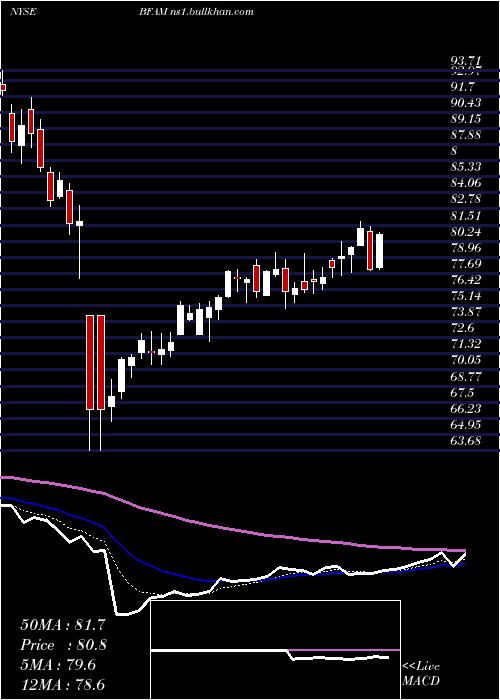This screenshot has height=700, width=500.
Task: Select the 75.14 price axis label
Action: tap(466, 296)
